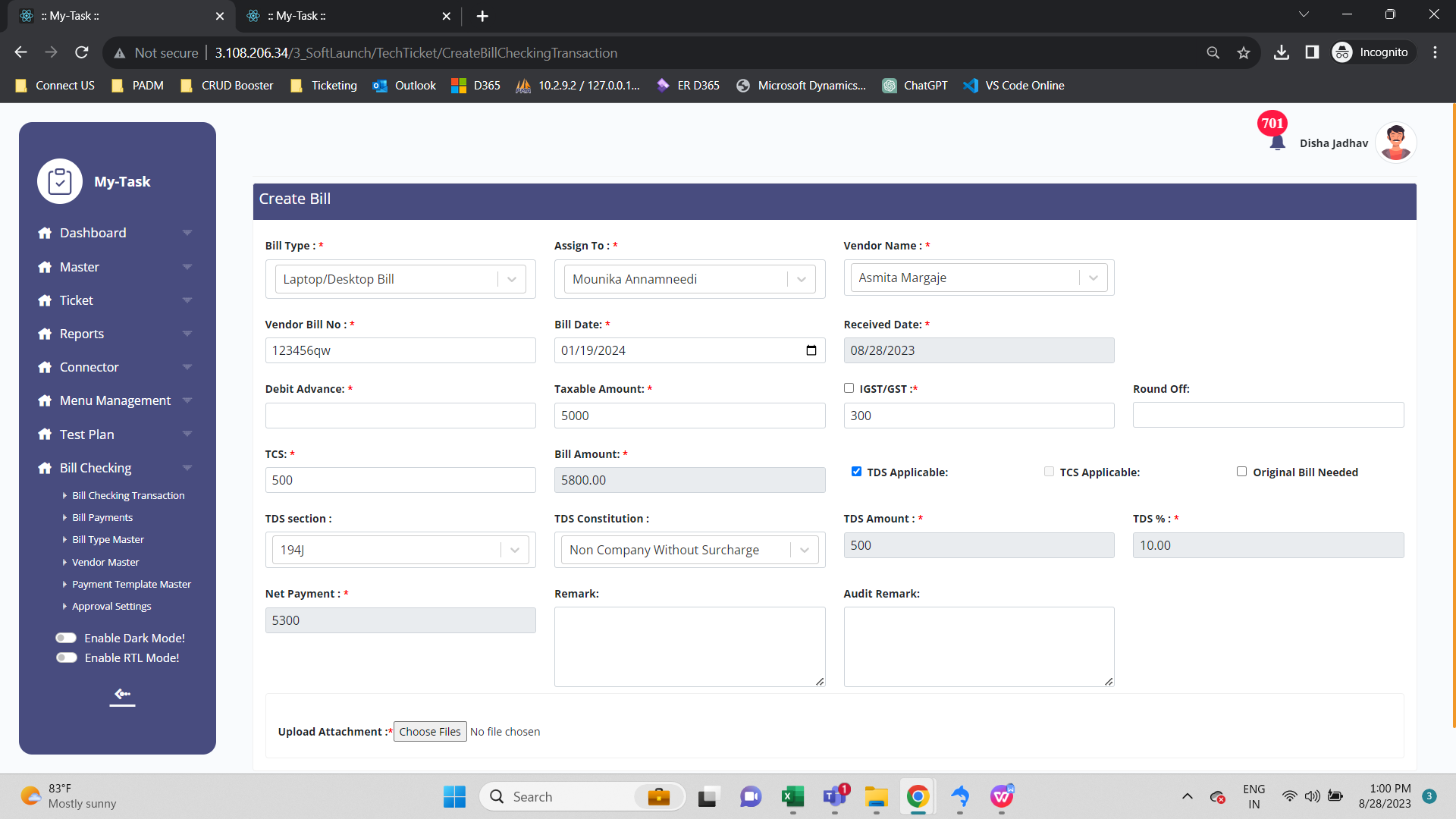Toggle the browser side panel icon

pyautogui.click(x=1312, y=52)
